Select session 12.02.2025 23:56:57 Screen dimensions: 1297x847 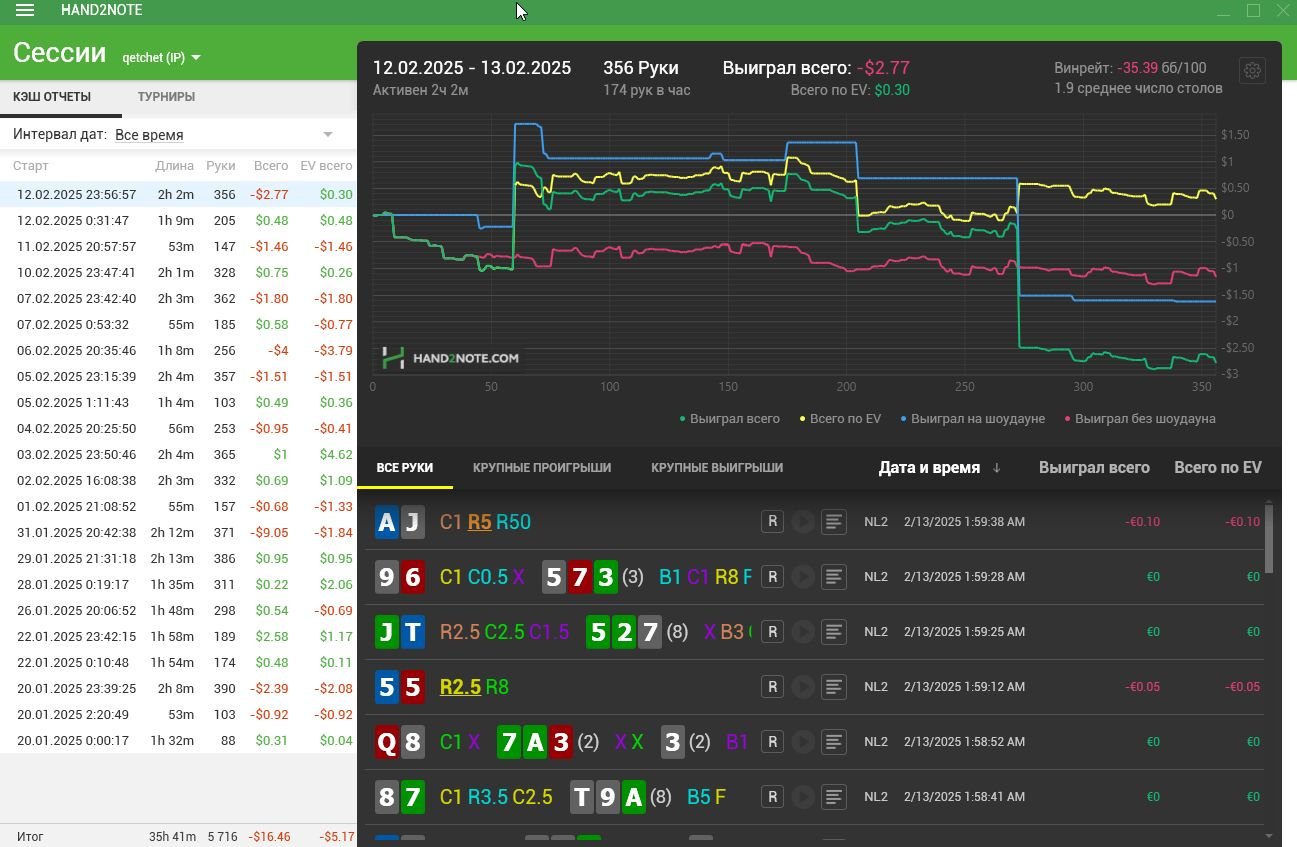(x=178, y=194)
